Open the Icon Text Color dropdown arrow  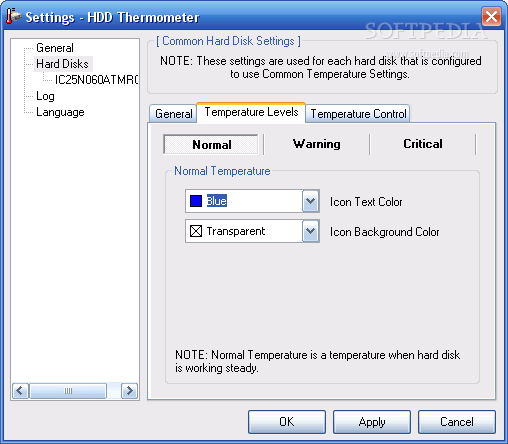310,201
